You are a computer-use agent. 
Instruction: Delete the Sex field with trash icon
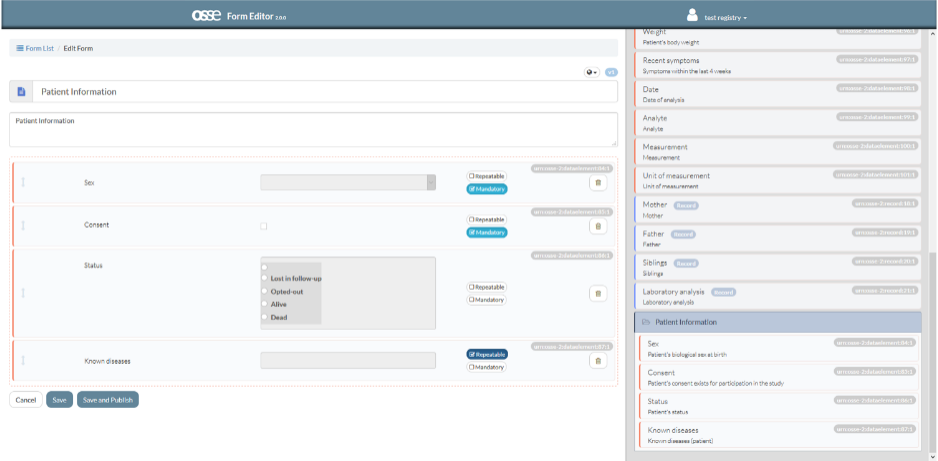[x=598, y=182]
